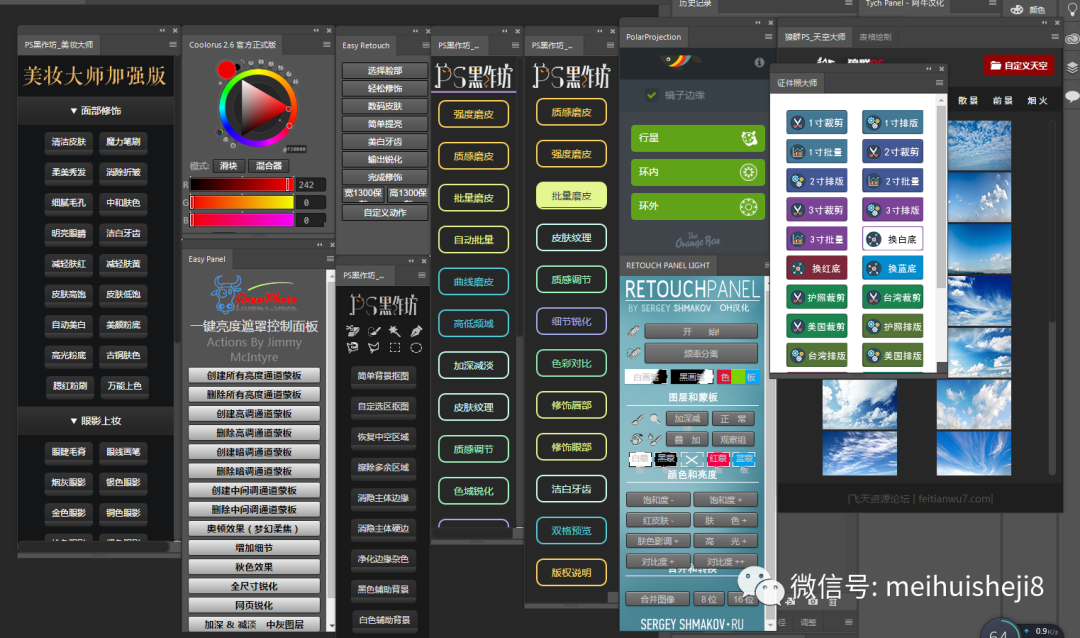
Task: Switch Coolorus mode to 滑块
Action: pyautogui.click(x=228, y=166)
